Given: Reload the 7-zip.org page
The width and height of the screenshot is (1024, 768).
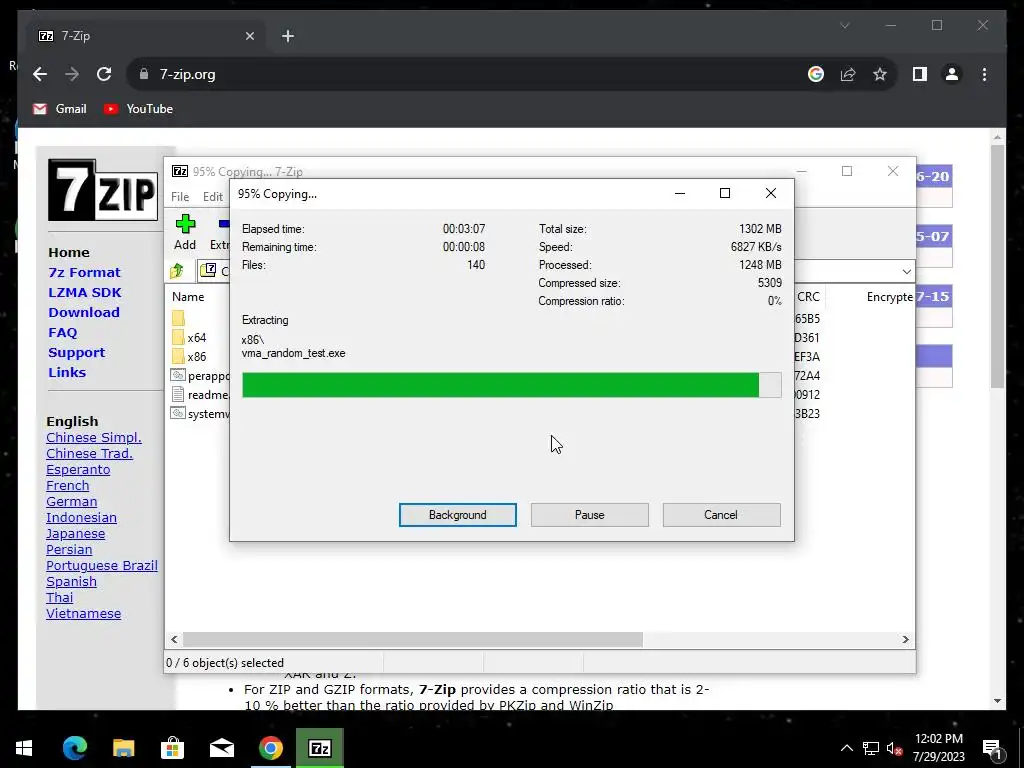Looking at the screenshot, I should (x=104, y=74).
